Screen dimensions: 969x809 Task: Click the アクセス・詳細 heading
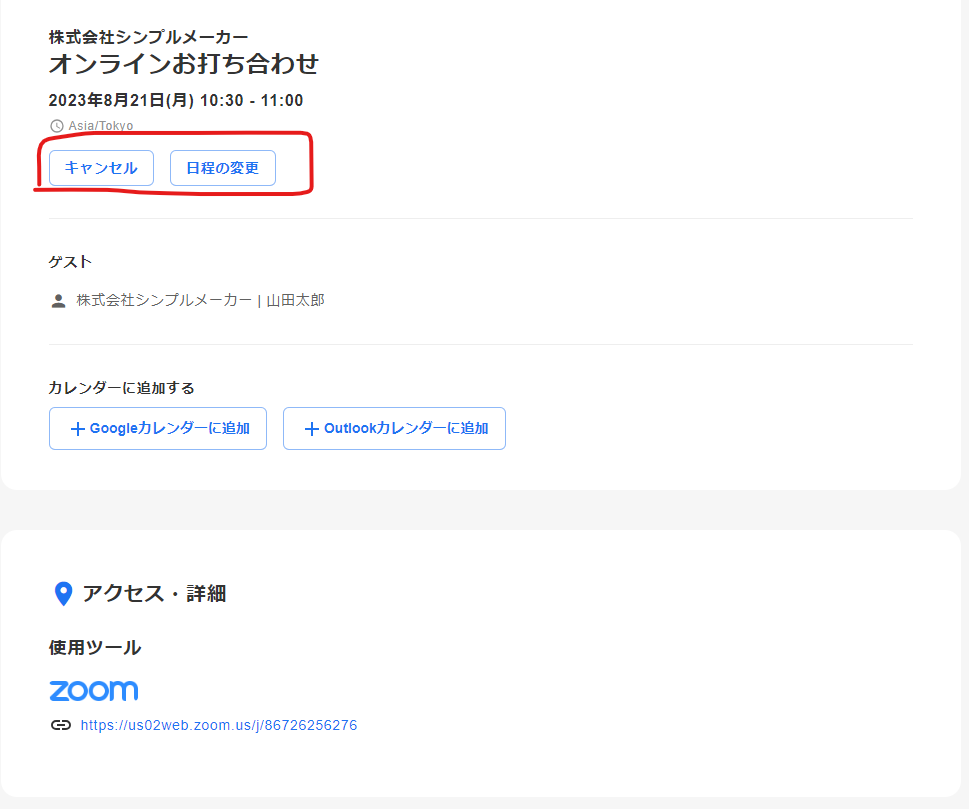click(x=154, y=593)
